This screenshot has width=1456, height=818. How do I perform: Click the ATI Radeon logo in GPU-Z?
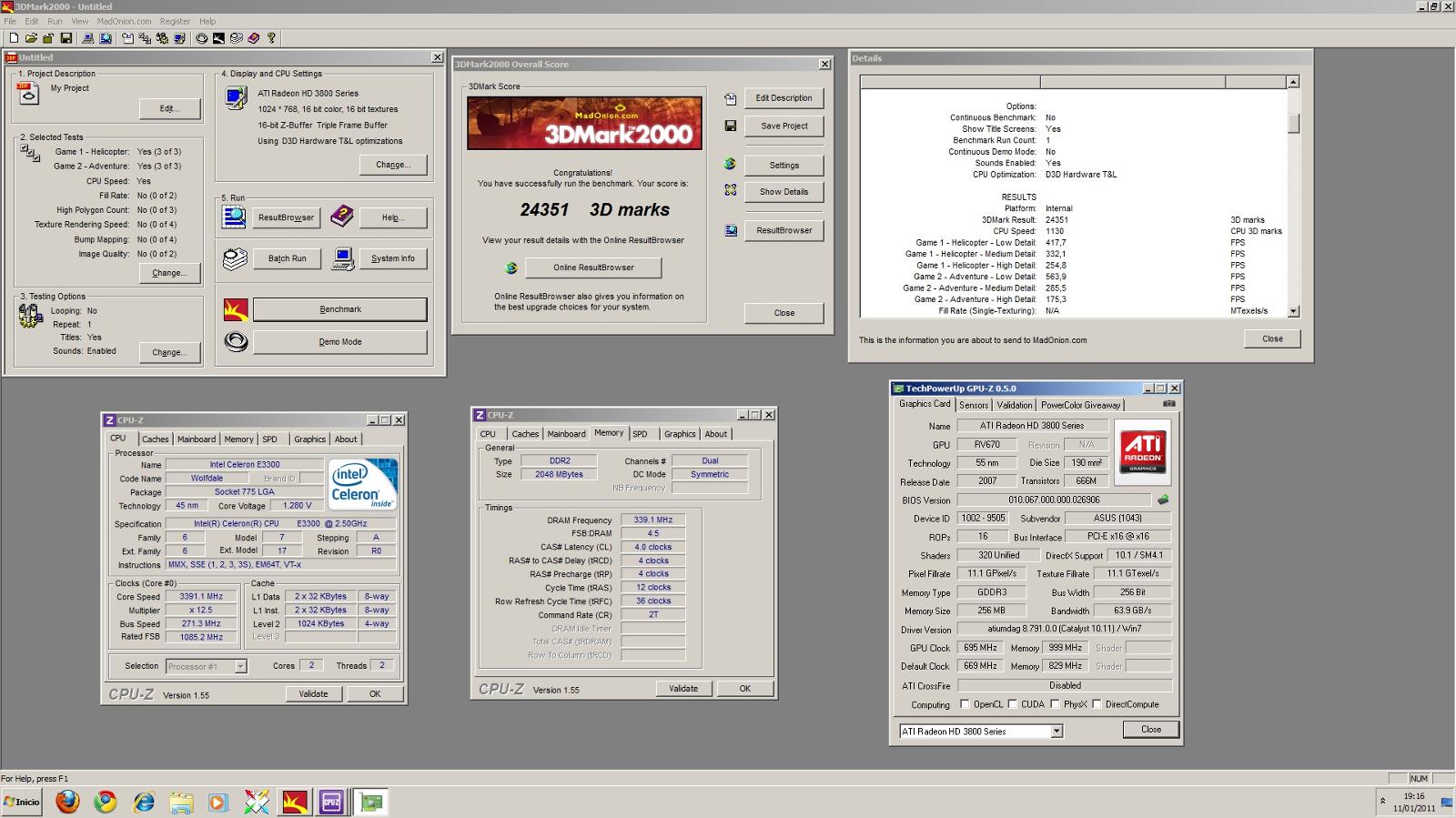1142,450
